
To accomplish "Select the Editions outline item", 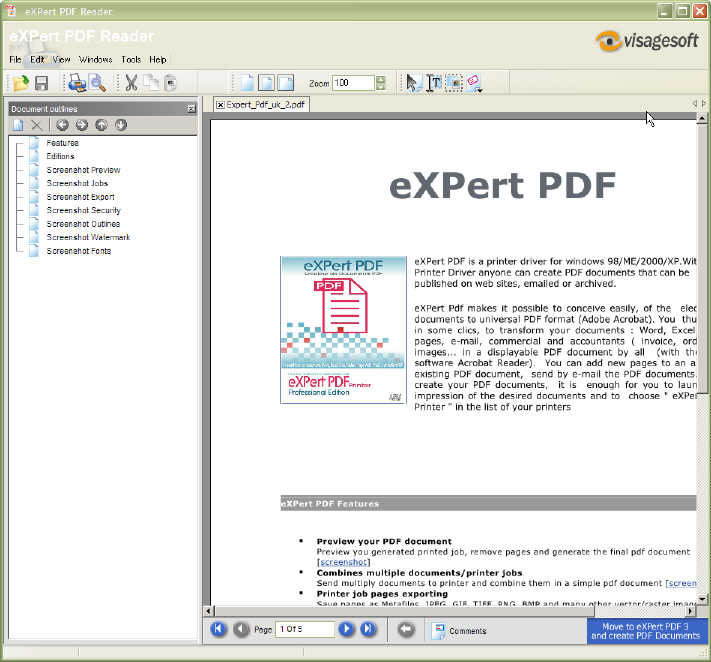I will (60, 156).
